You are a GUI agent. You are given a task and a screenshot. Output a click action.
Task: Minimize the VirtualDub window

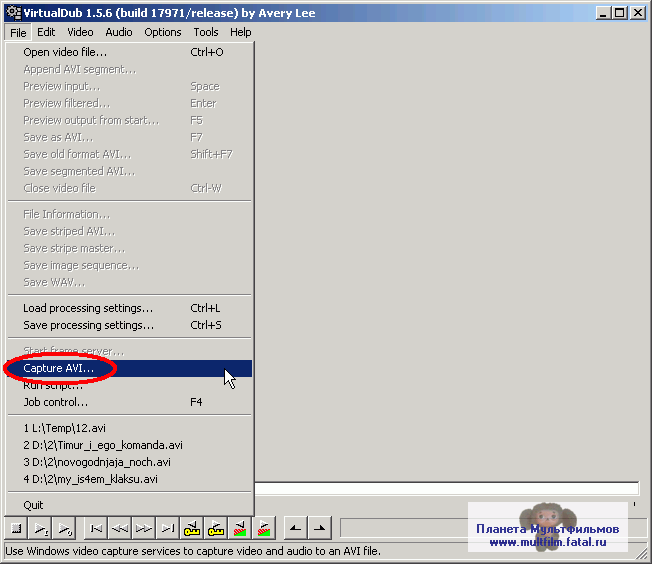pyautogui.click(x=603, y=13)
